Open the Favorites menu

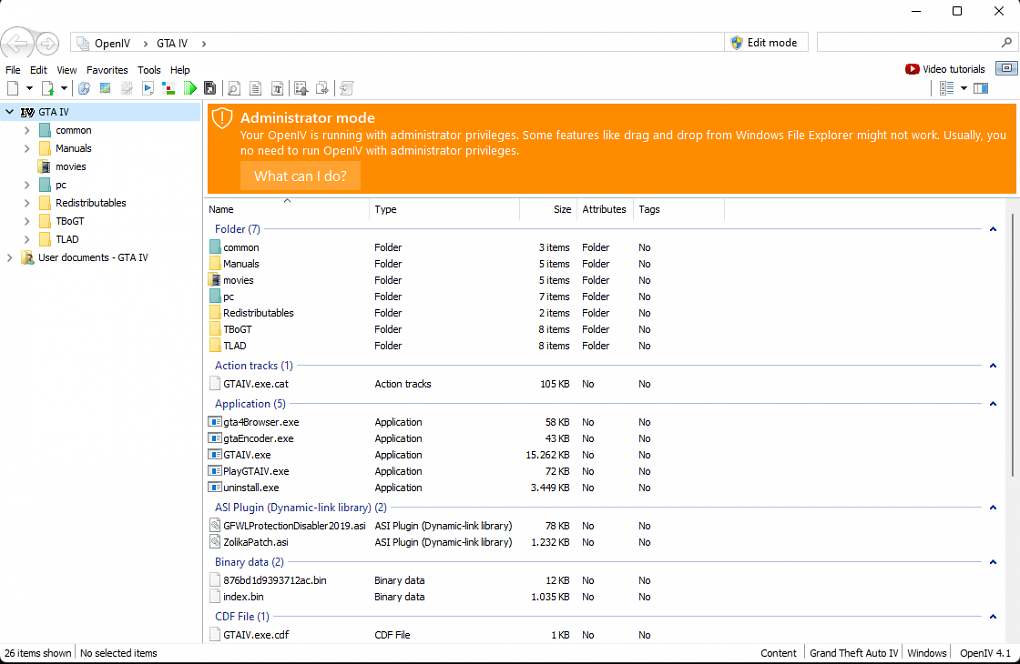[107, 70]
